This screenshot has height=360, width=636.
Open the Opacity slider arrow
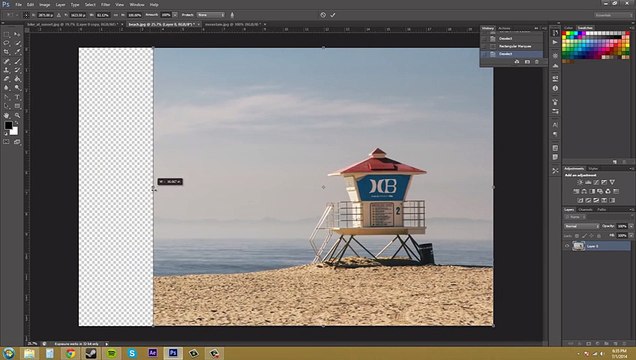point(631,226)
